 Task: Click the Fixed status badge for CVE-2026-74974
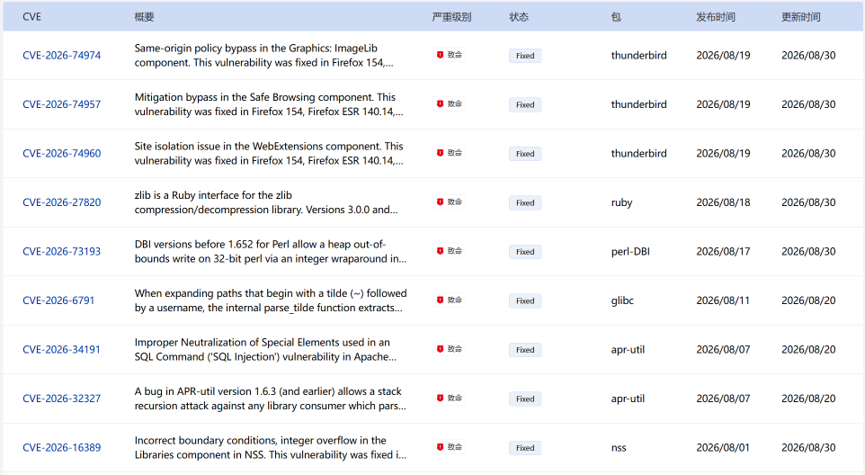(525, 56)
